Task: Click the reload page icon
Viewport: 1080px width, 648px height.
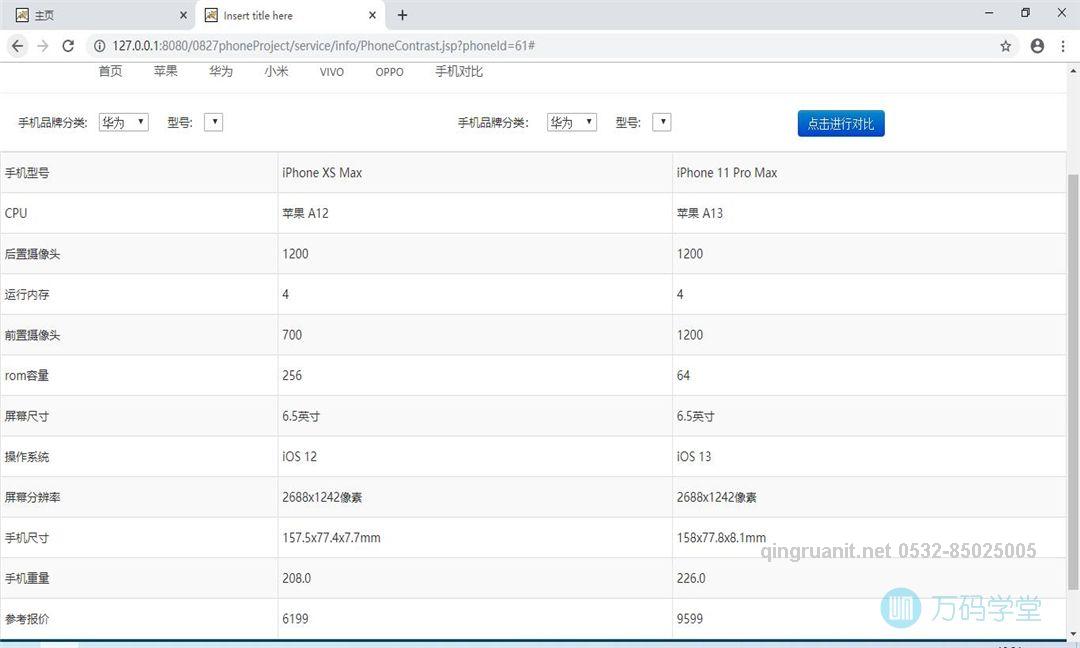Action: click(67, 46)
